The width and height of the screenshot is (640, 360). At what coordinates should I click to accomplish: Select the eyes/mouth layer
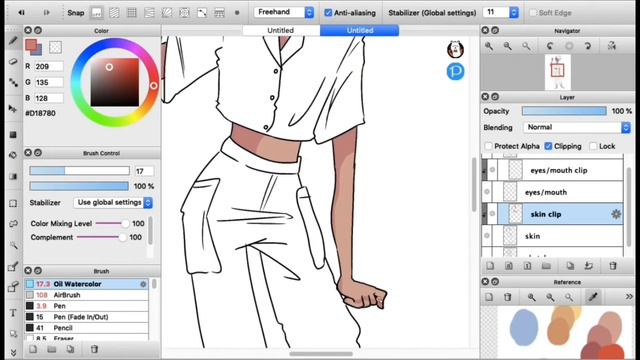[x=553, y=192]
